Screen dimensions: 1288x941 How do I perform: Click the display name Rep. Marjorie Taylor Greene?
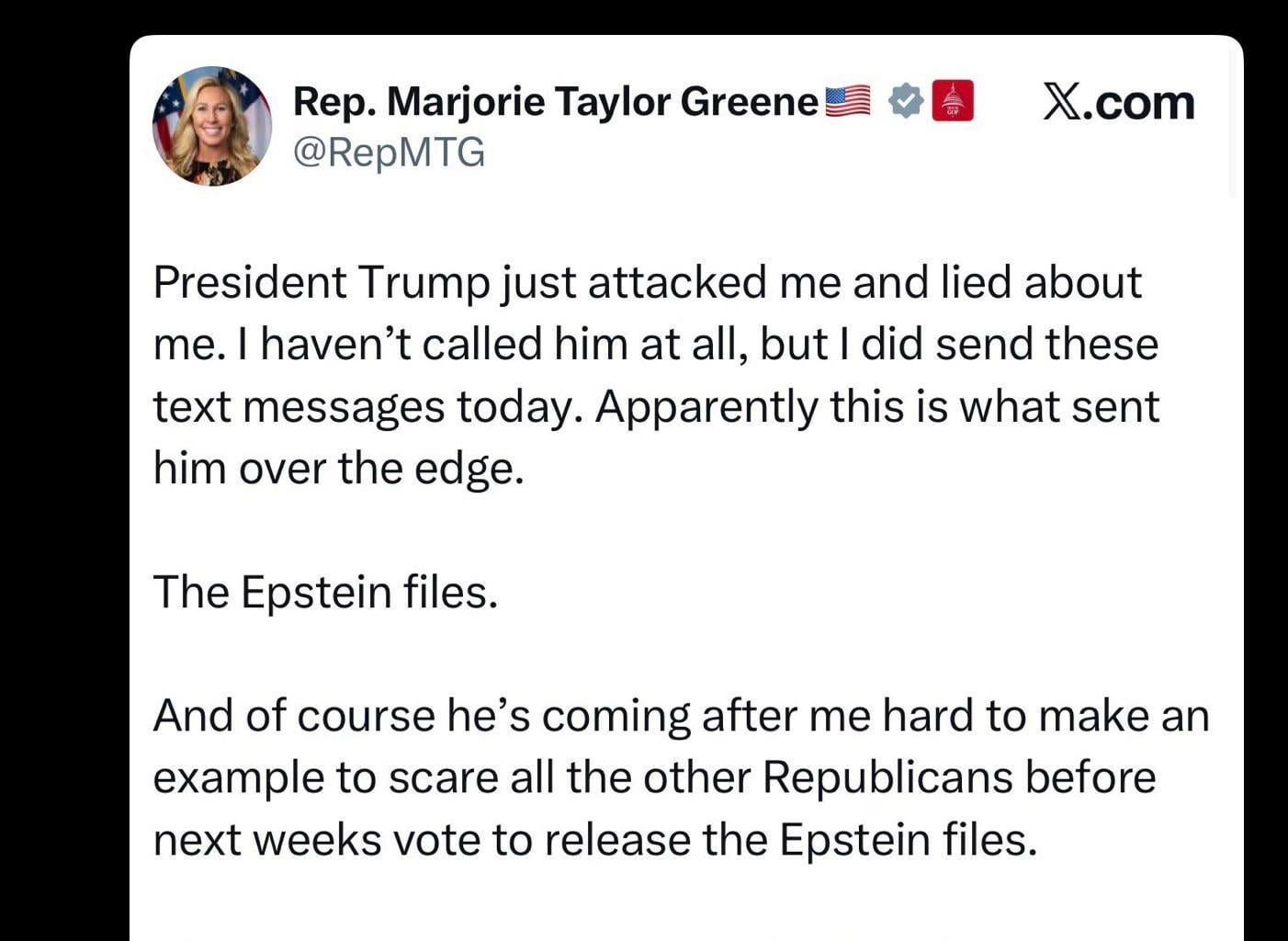point(551,99)
